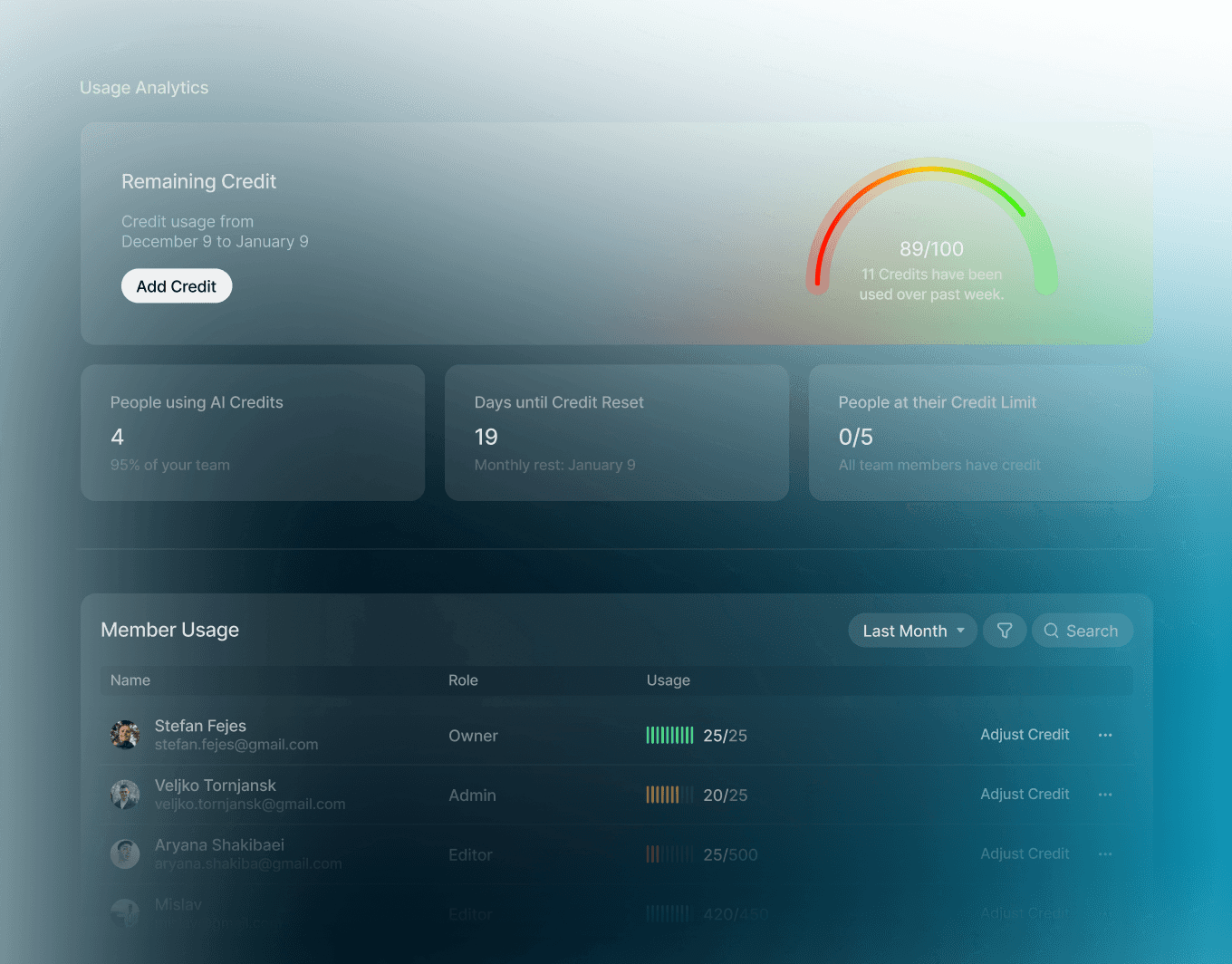Click the Owner role cell

473,736
